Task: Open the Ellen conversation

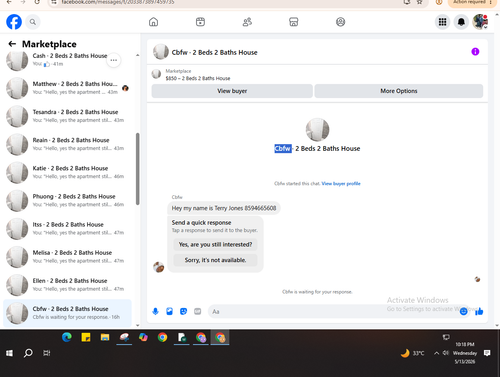Action: pyautogui.click(x=67, y=285)
